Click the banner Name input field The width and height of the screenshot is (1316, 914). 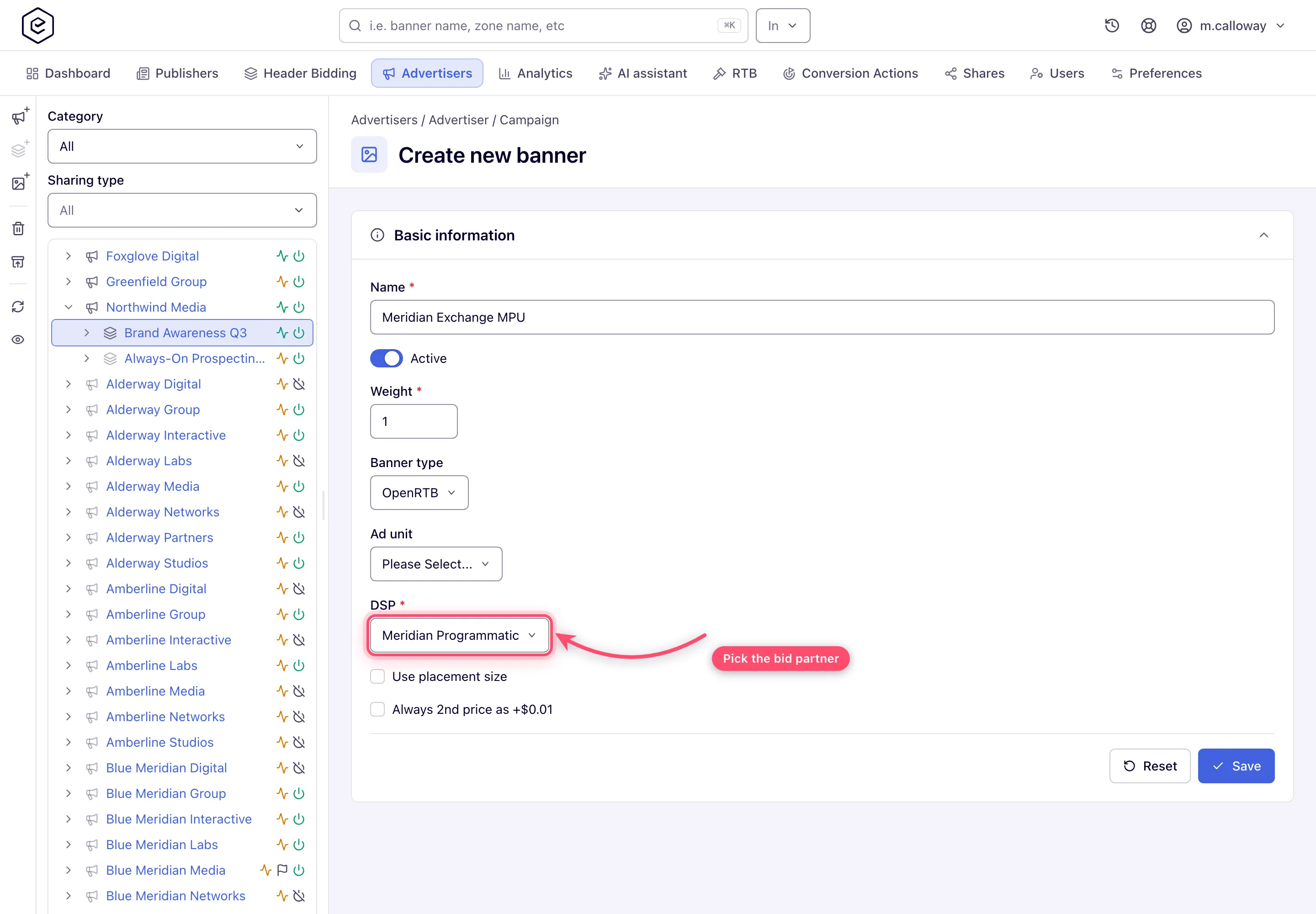pos(822,317)
